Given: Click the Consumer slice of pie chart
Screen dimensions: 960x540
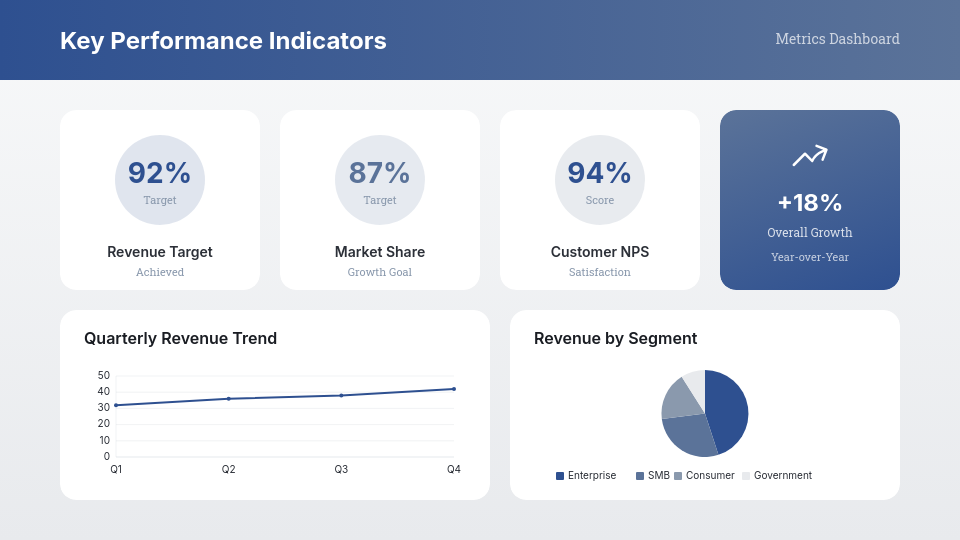Looking at the screenshot, I should pos(680,399).
